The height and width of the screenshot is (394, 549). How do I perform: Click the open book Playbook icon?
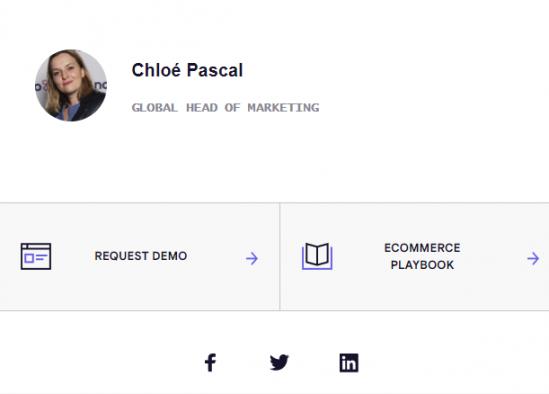click(x=317, y=256)
